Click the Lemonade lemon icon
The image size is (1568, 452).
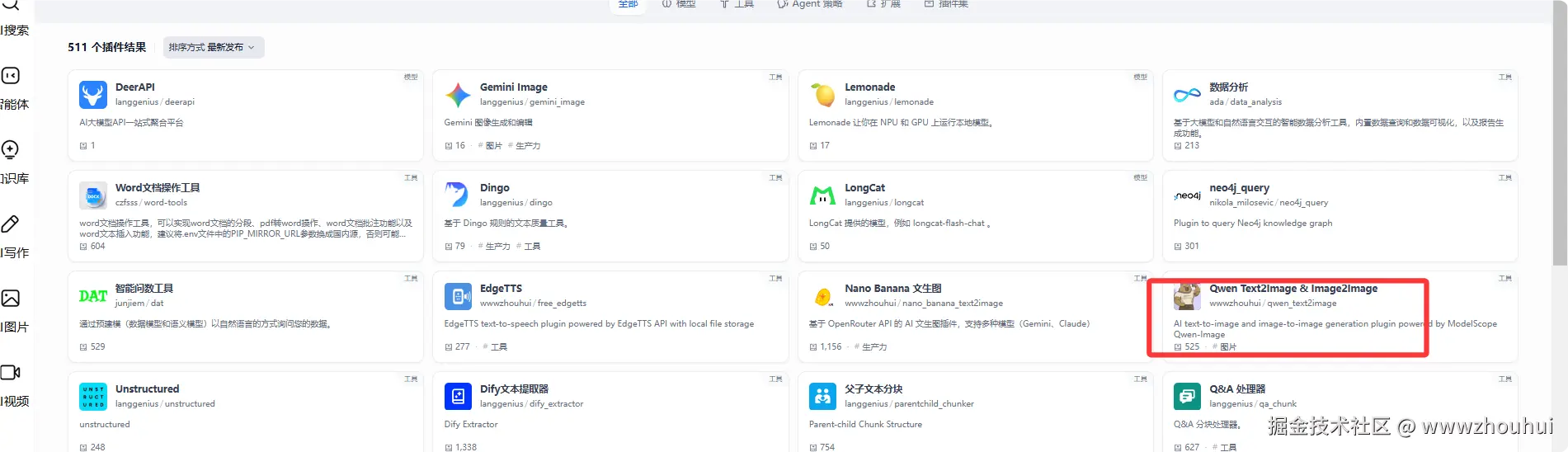(822, 95)
